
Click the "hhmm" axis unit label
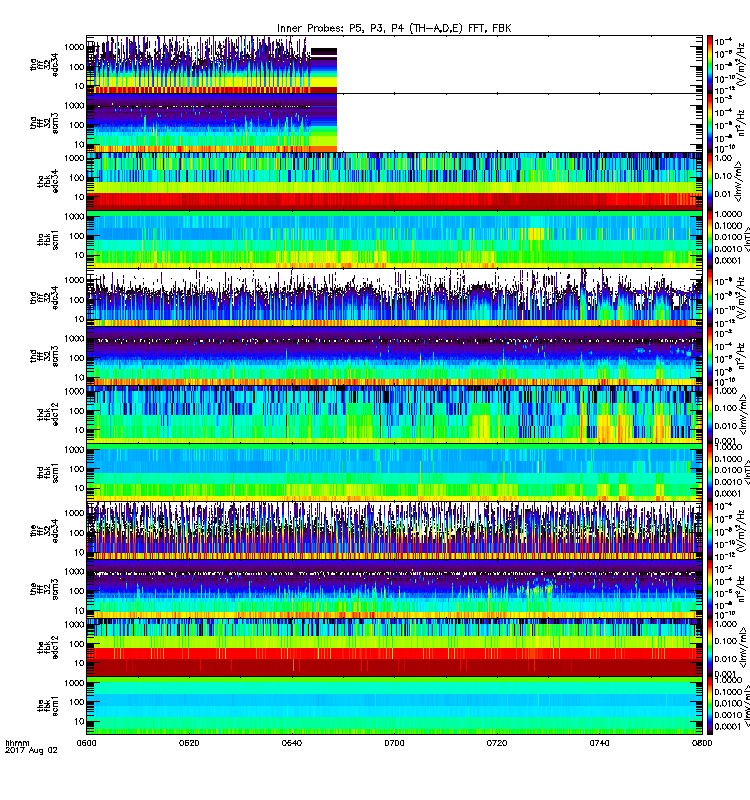[x=17, y=743]
